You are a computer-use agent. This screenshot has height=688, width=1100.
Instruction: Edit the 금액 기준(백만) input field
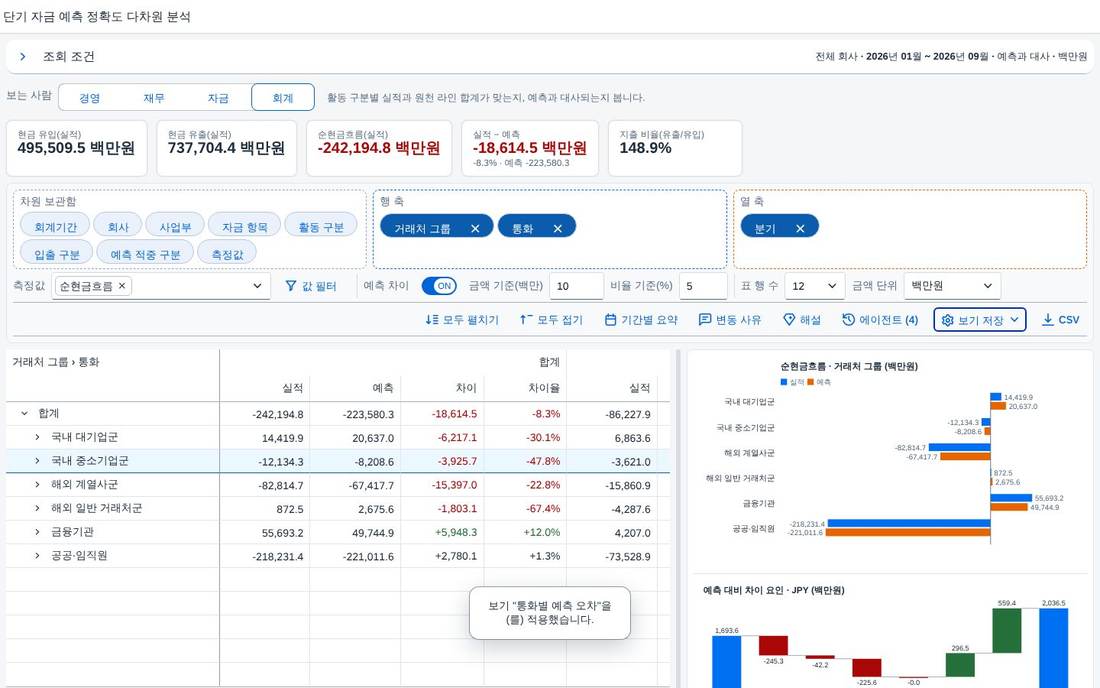tap(576, 286)
